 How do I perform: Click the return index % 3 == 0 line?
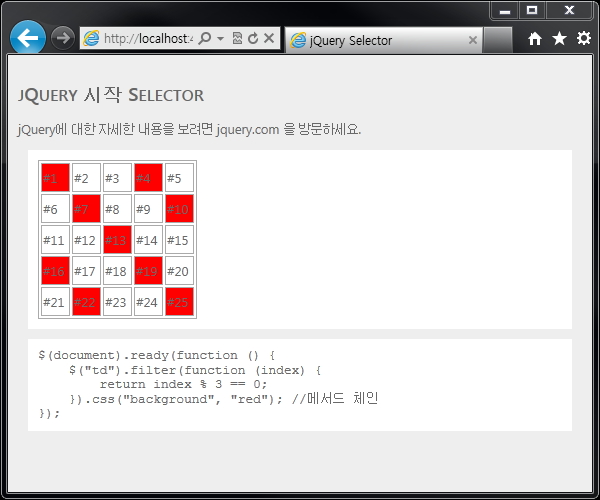click(x=183, y=384)
